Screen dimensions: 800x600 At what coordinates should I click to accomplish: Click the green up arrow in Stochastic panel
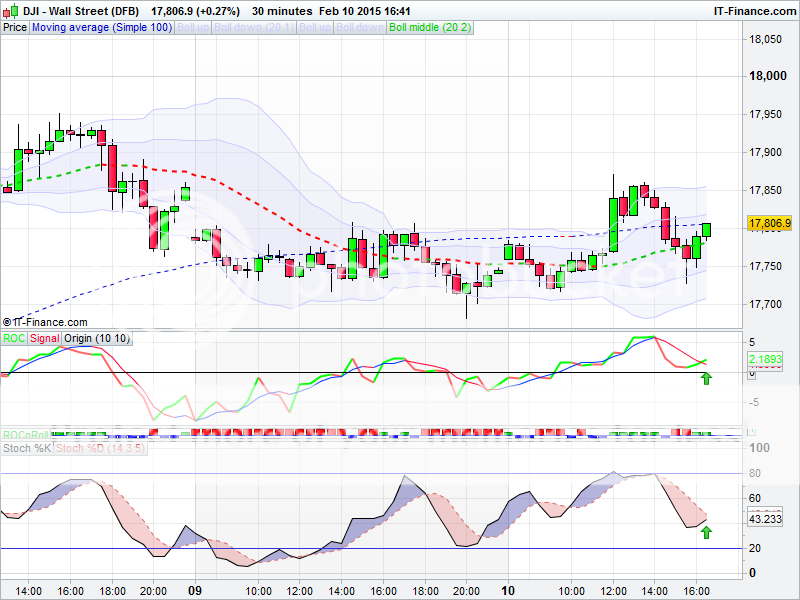(x=707, y=533)
